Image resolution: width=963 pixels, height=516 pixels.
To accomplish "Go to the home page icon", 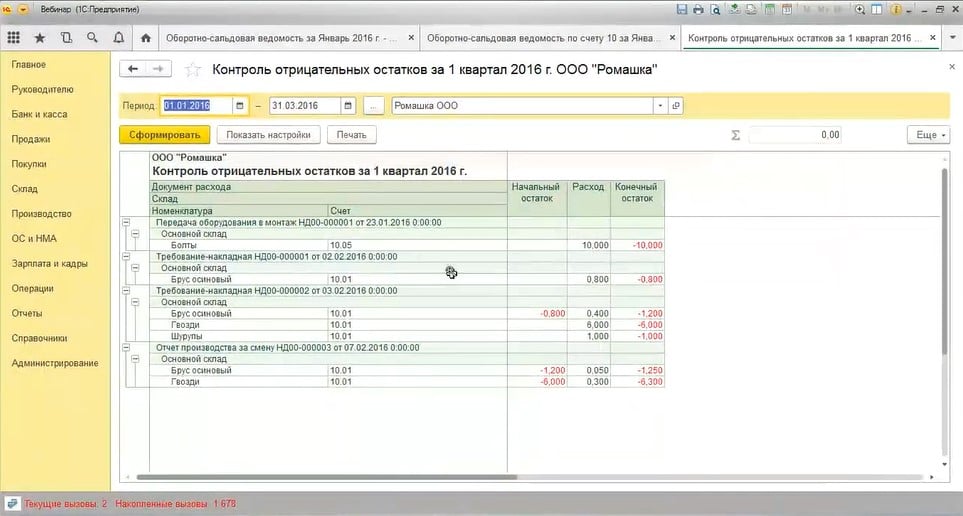I will click(146, 38).
